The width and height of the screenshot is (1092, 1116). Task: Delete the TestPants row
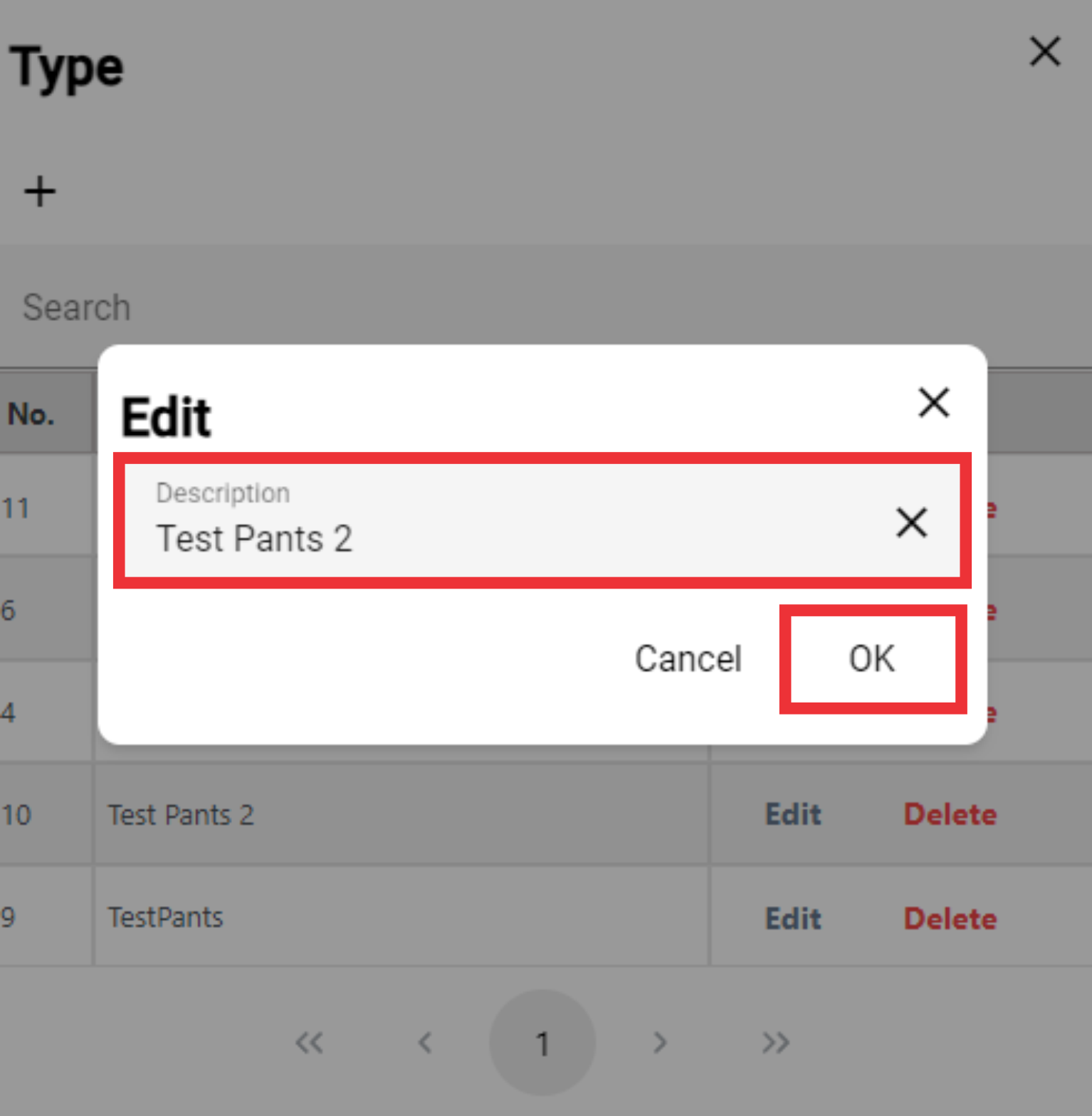(x=950, y=918)
